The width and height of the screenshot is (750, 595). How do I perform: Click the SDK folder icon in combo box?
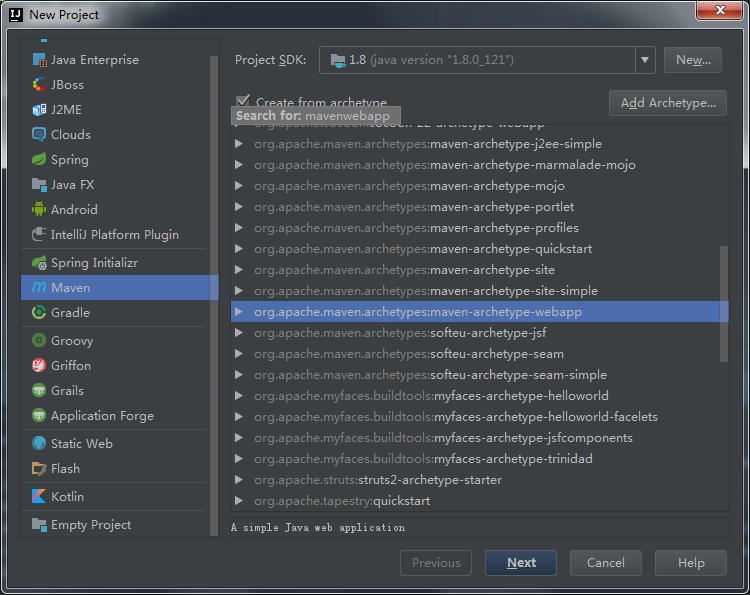point(338,60)
